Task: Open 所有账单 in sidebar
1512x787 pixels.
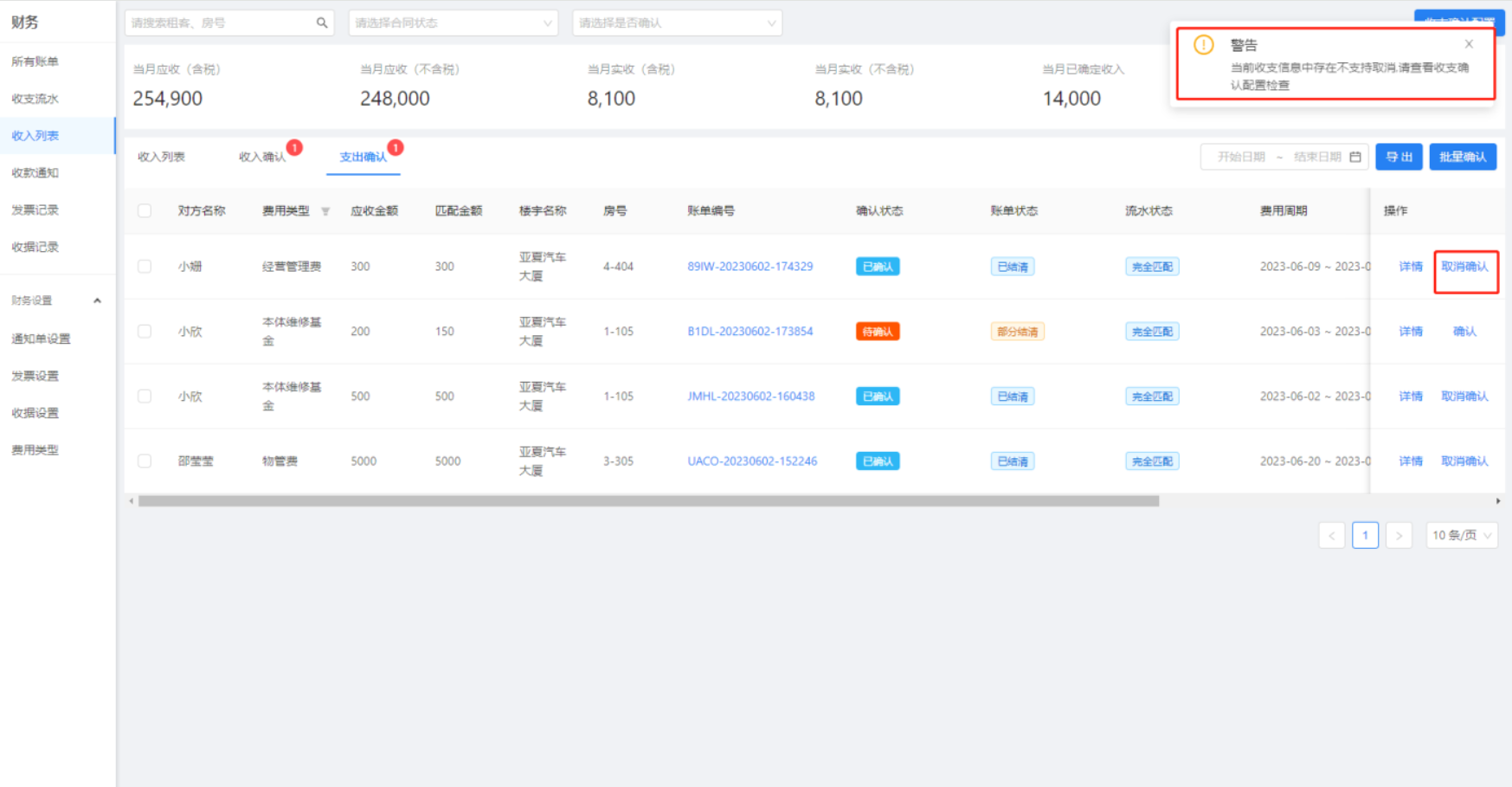Action: (35, 61)
